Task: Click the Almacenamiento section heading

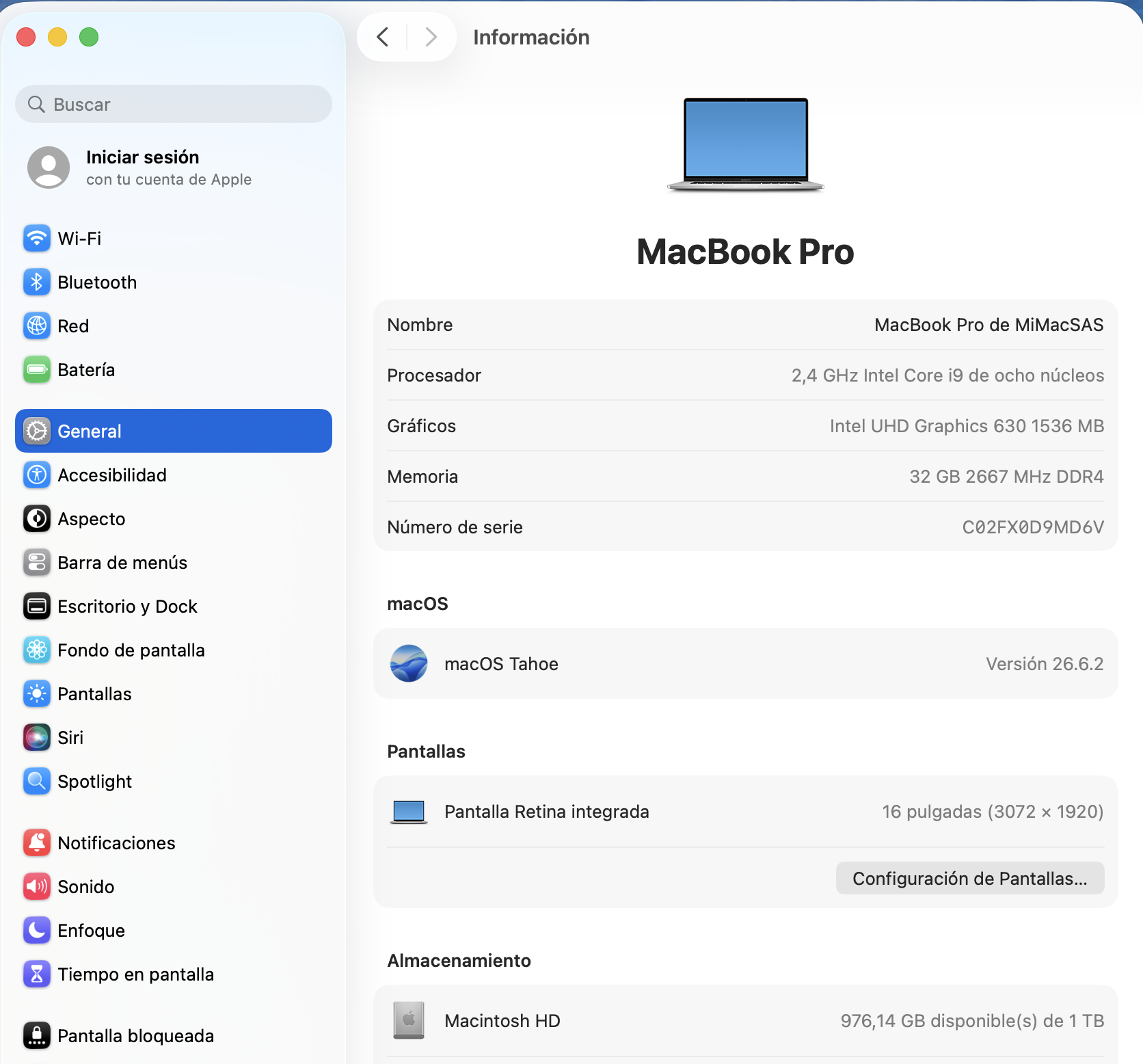Action: tap(459, 961)
